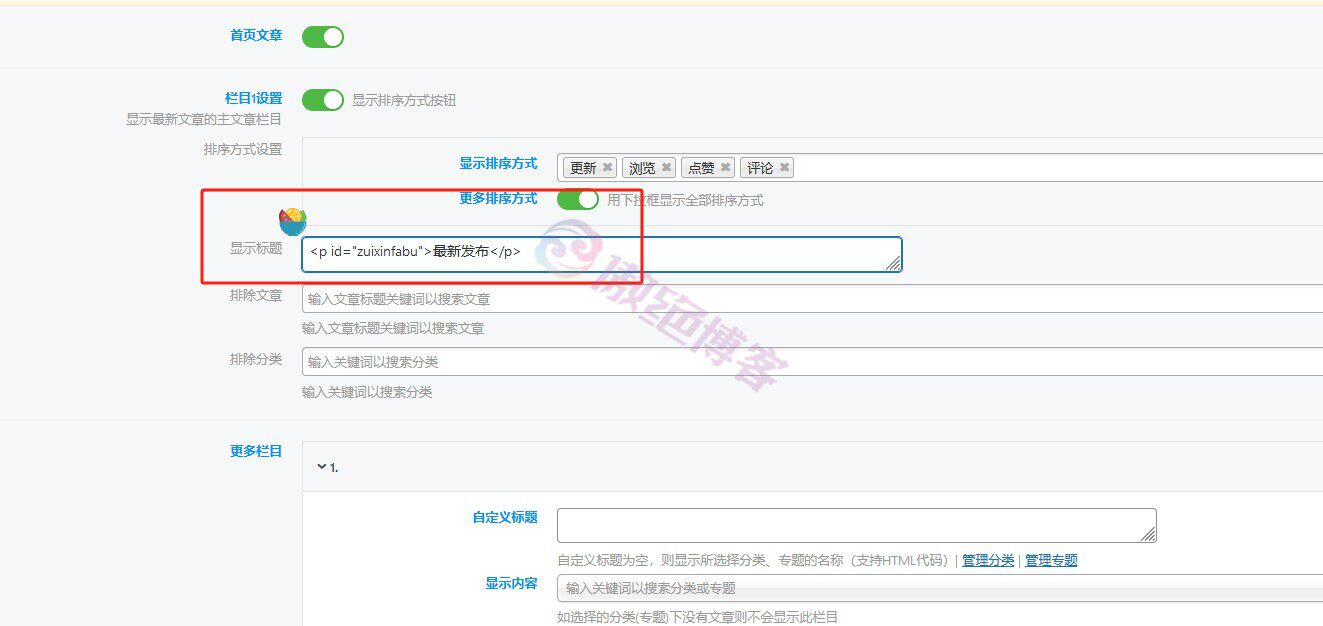
Task: Collapse the first 更多栏目 section labeled 1.
Action: (x=320, y=464)
